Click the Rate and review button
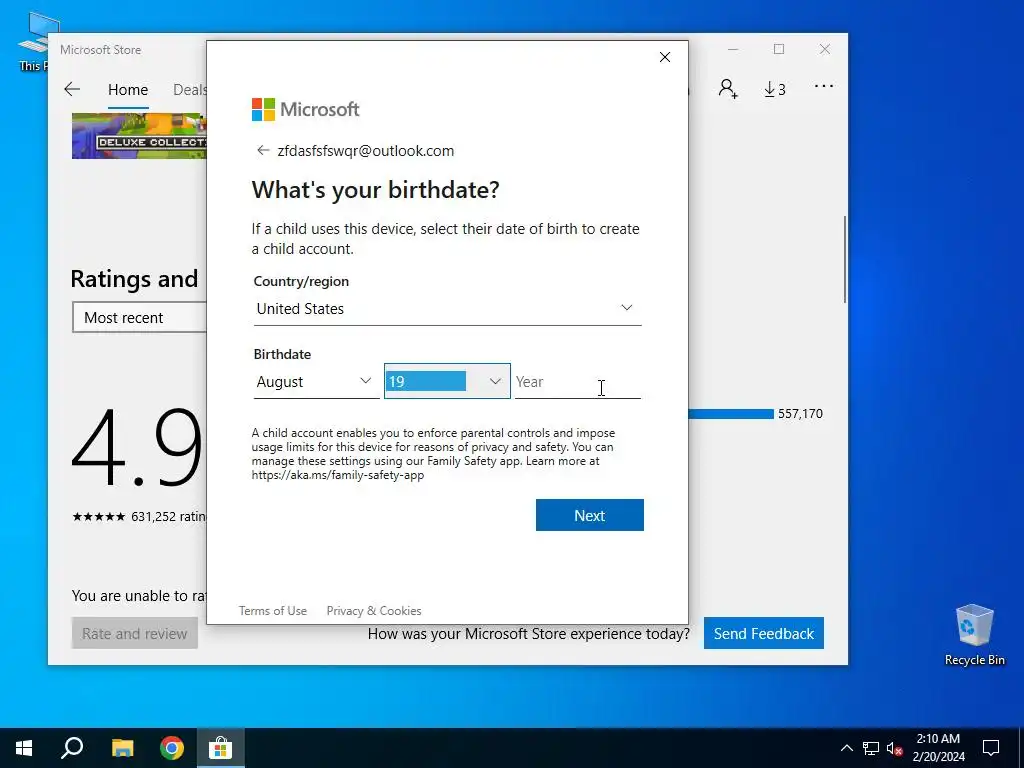 (135, 633)
